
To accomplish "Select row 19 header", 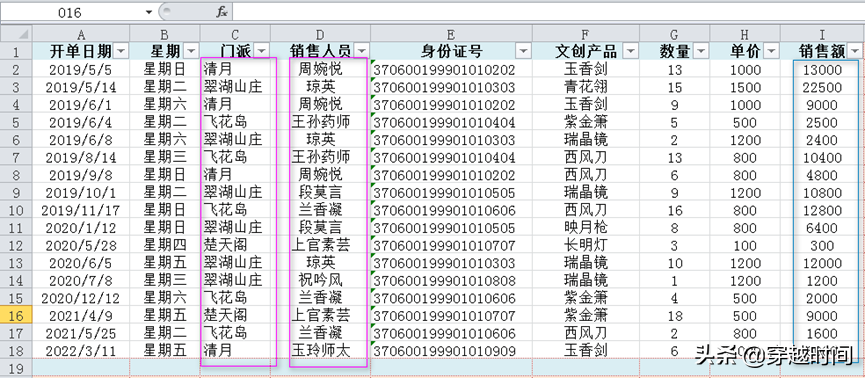I will pyautogui.click(x=16, y=369).
